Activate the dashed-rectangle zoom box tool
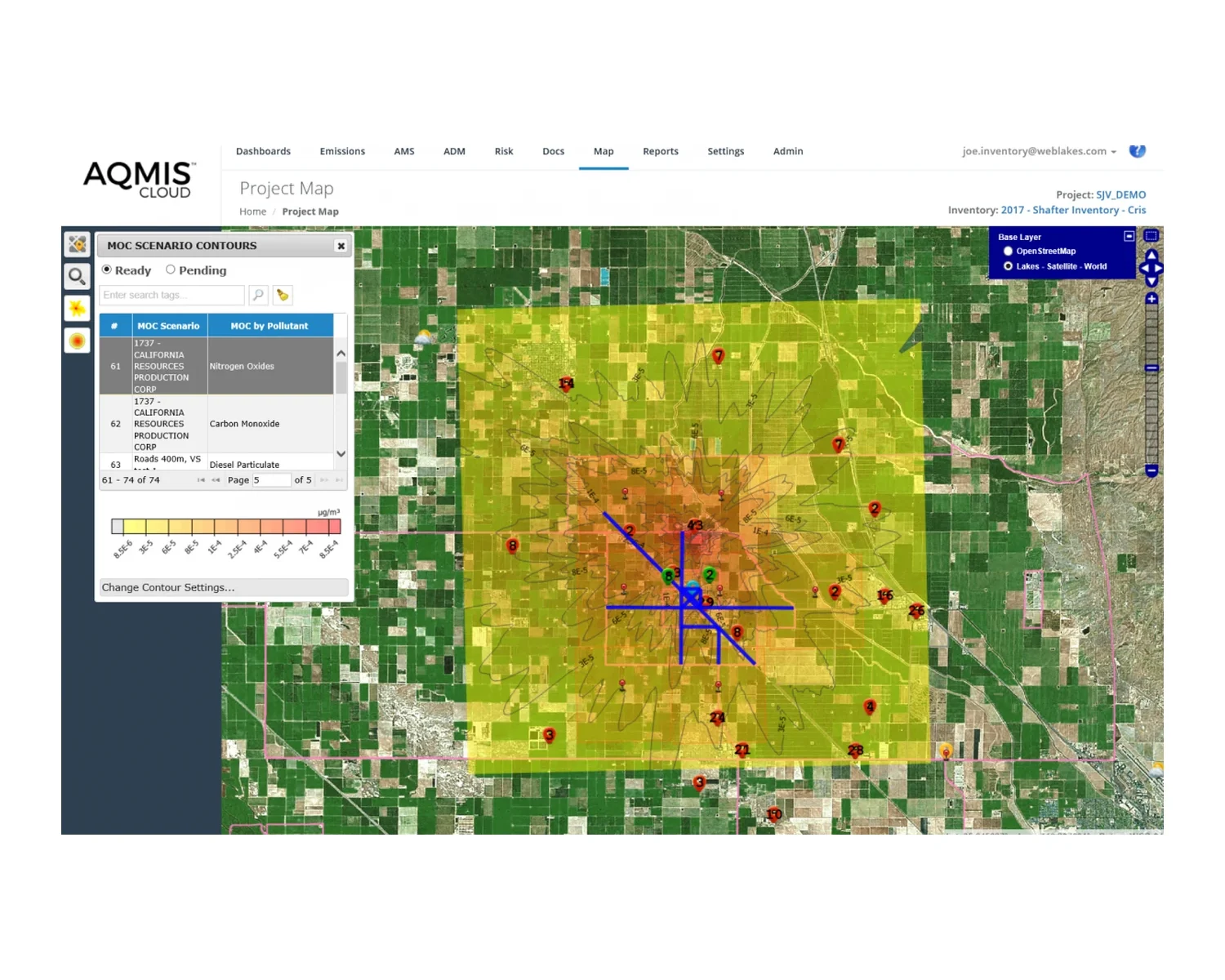This screenshot has width=1225, height=980. click(x=1151, y=236)
